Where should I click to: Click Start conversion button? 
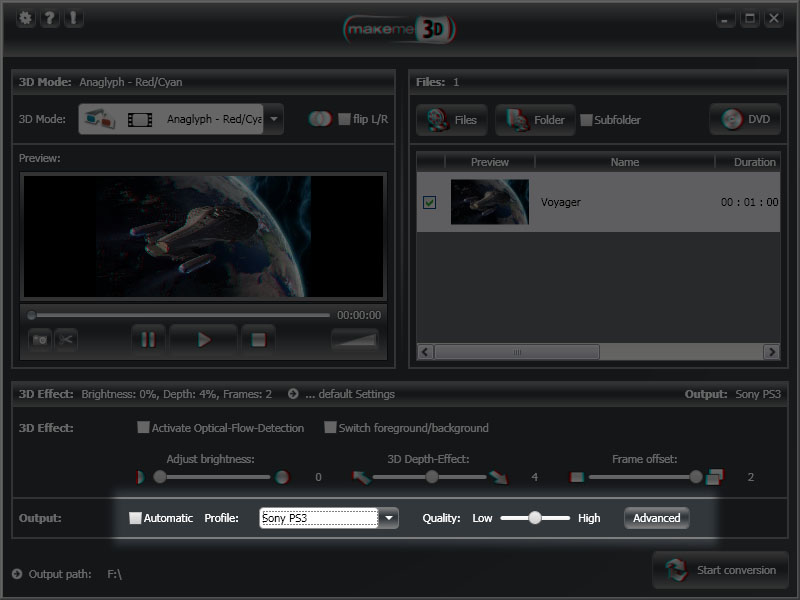(720, 570)
